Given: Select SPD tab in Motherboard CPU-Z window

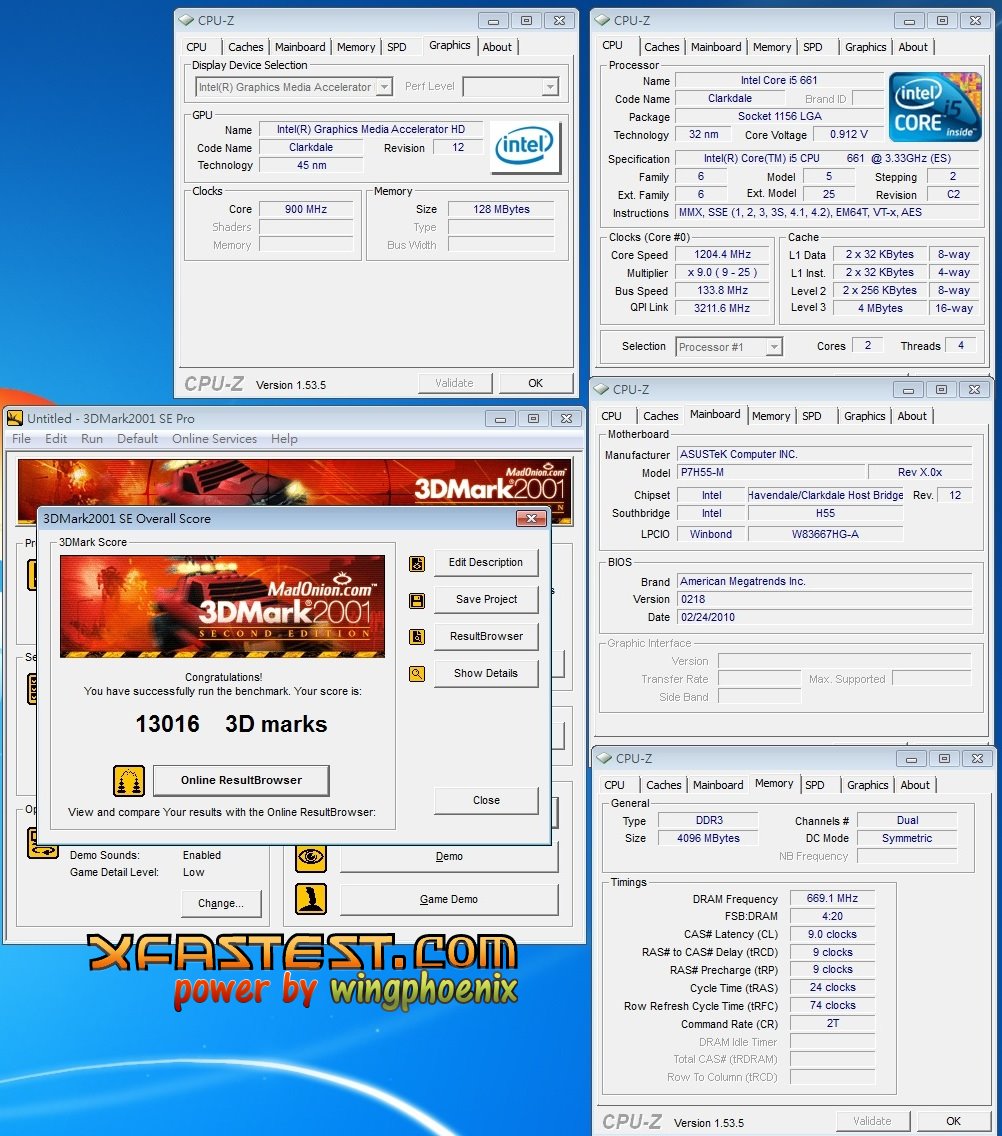Looking at the screenshot, I should click(x=811, y=416).
